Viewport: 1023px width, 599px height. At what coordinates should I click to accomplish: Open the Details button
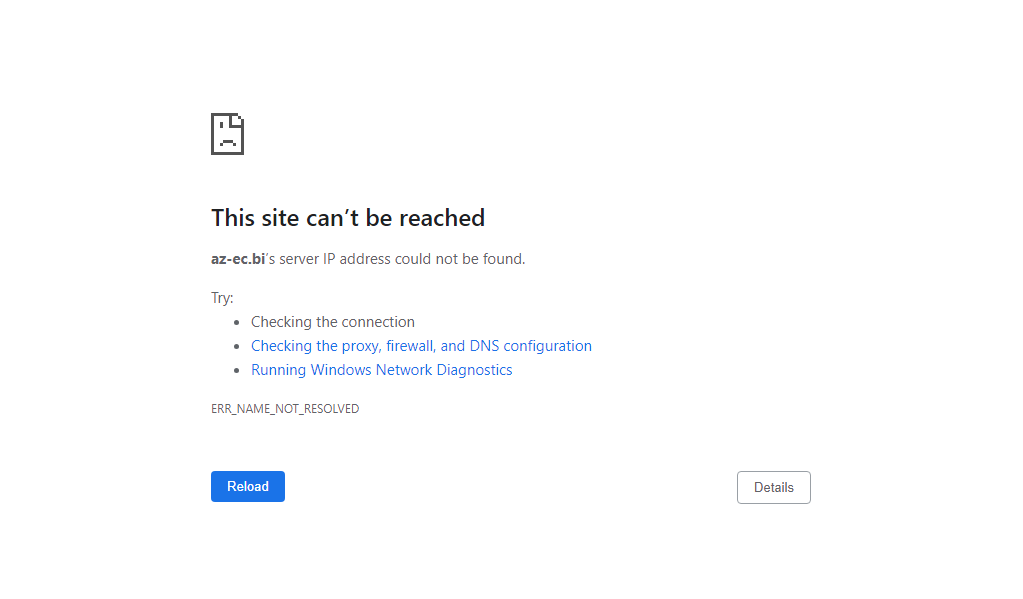click(774, 487)
